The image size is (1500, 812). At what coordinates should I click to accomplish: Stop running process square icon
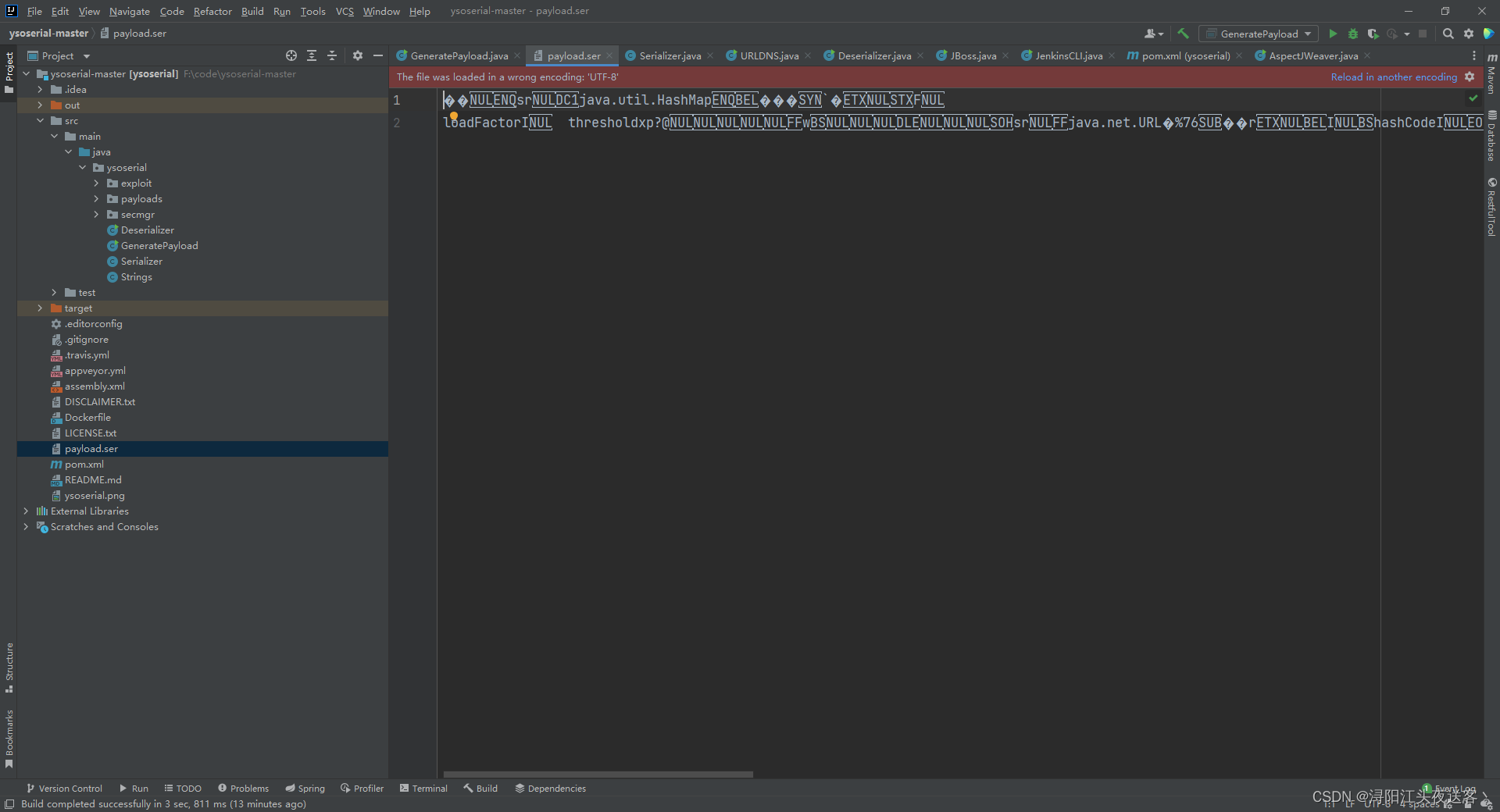[1423, 34]
